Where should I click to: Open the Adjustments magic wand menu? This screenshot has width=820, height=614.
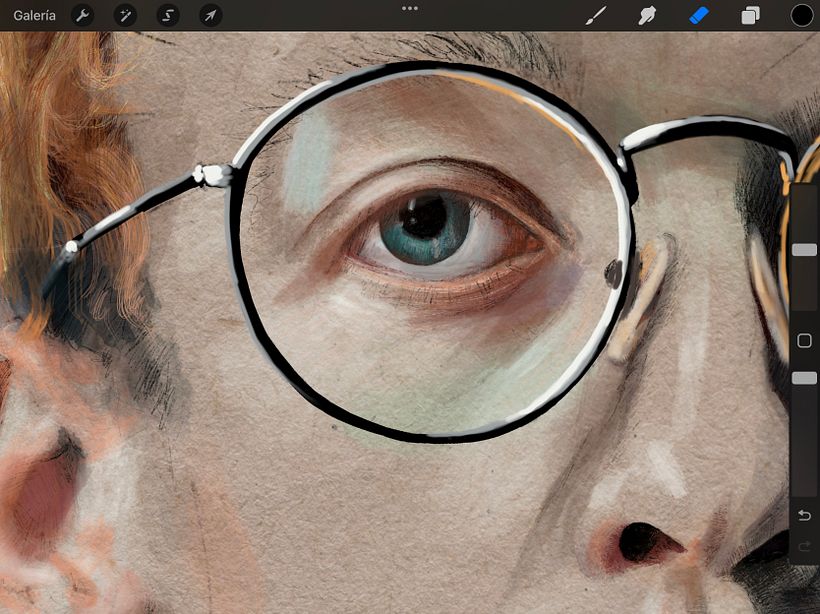point(125,15)
